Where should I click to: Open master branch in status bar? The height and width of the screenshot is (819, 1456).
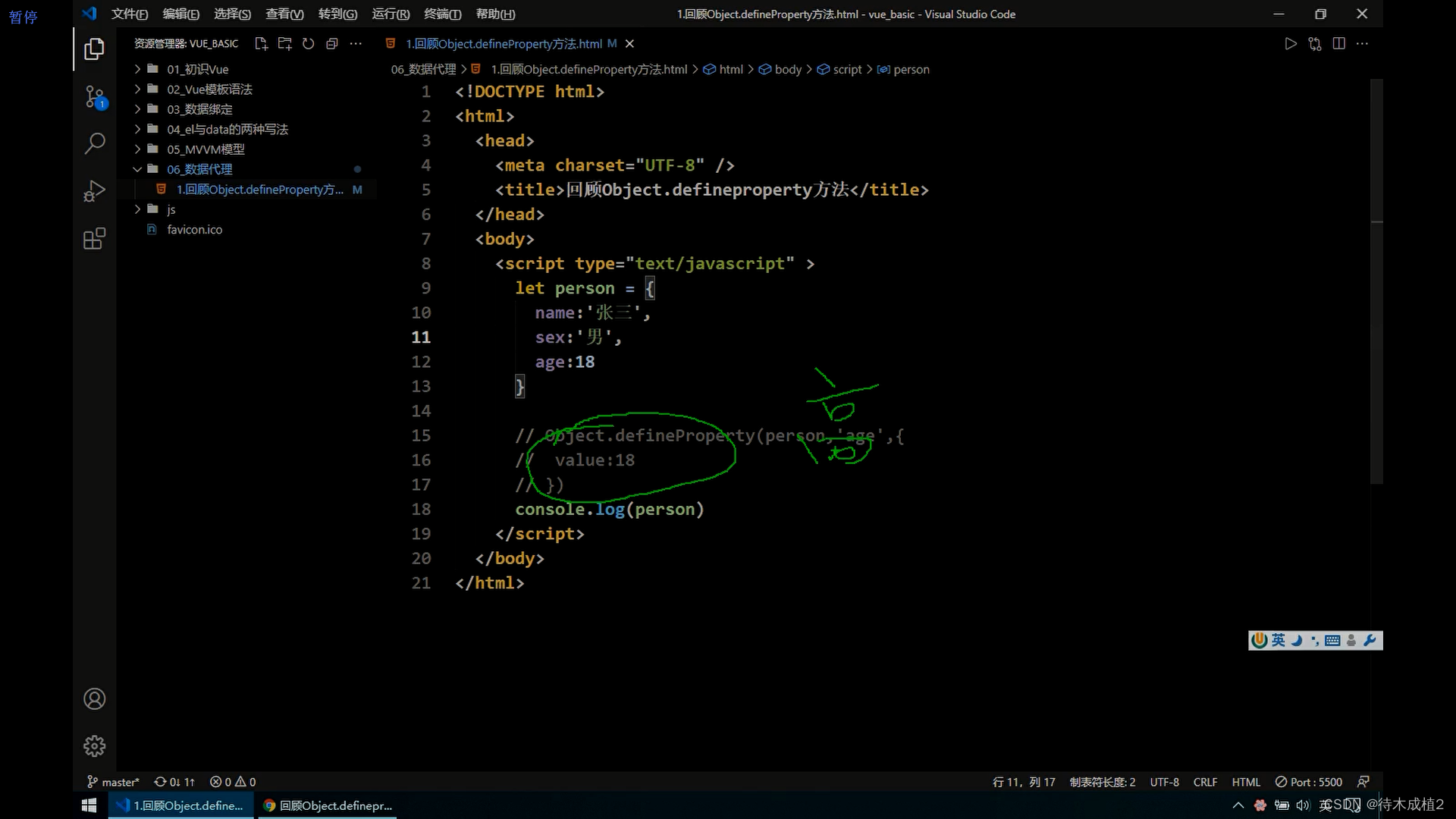pyautogui.click(x=114, y=782)
